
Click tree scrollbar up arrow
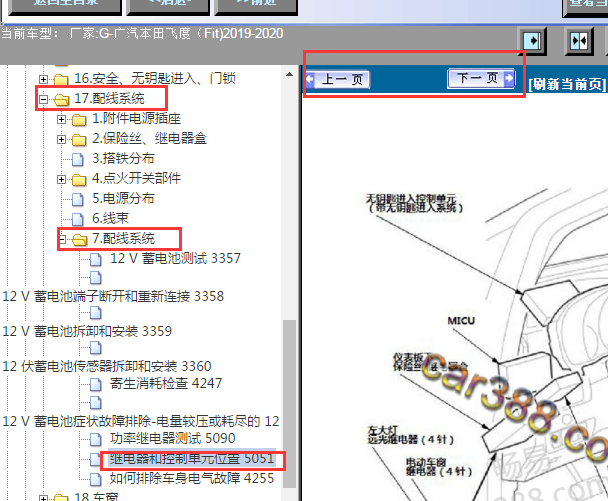coord(289,74)
